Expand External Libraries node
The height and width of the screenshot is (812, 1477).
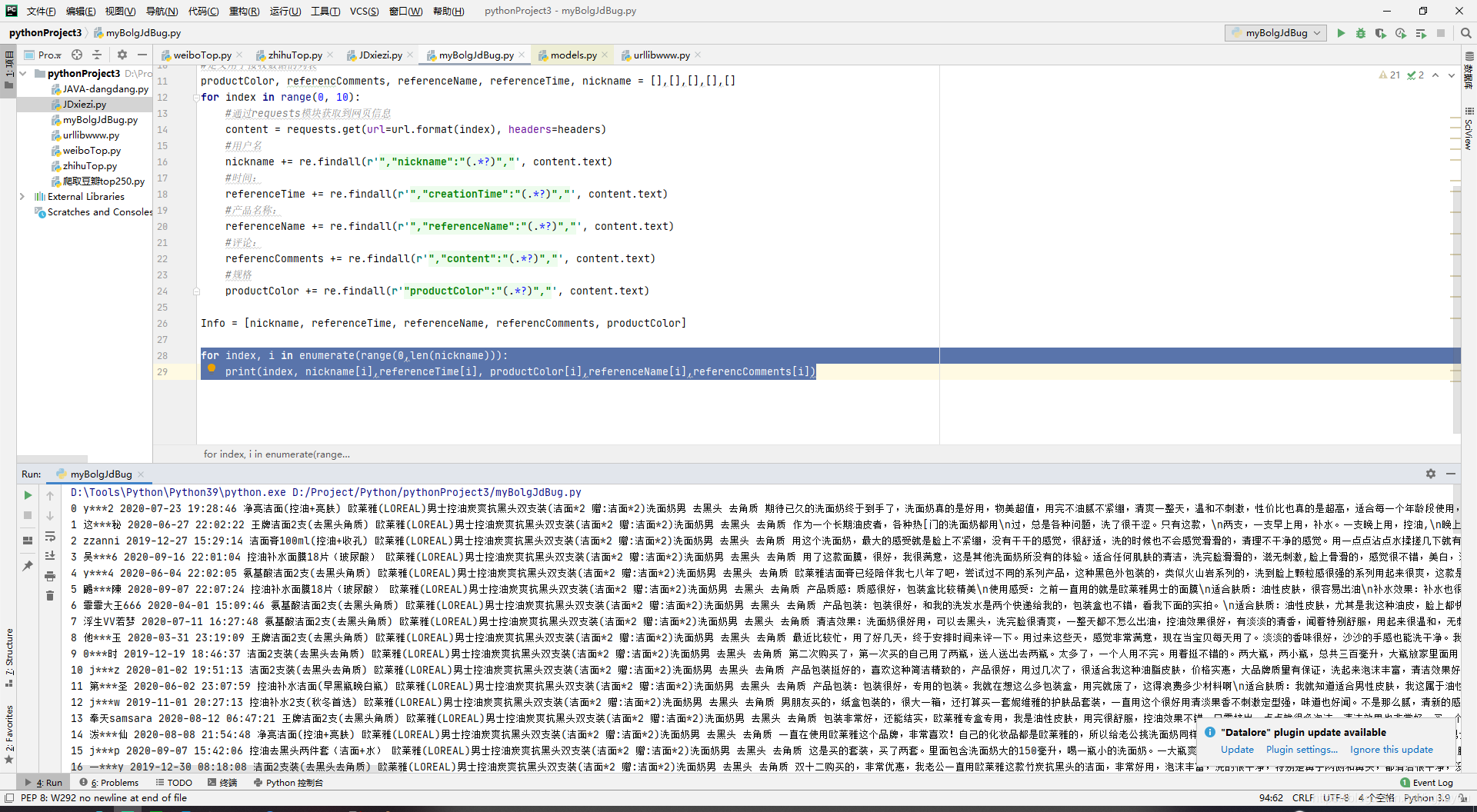click(x=23, y=197)
